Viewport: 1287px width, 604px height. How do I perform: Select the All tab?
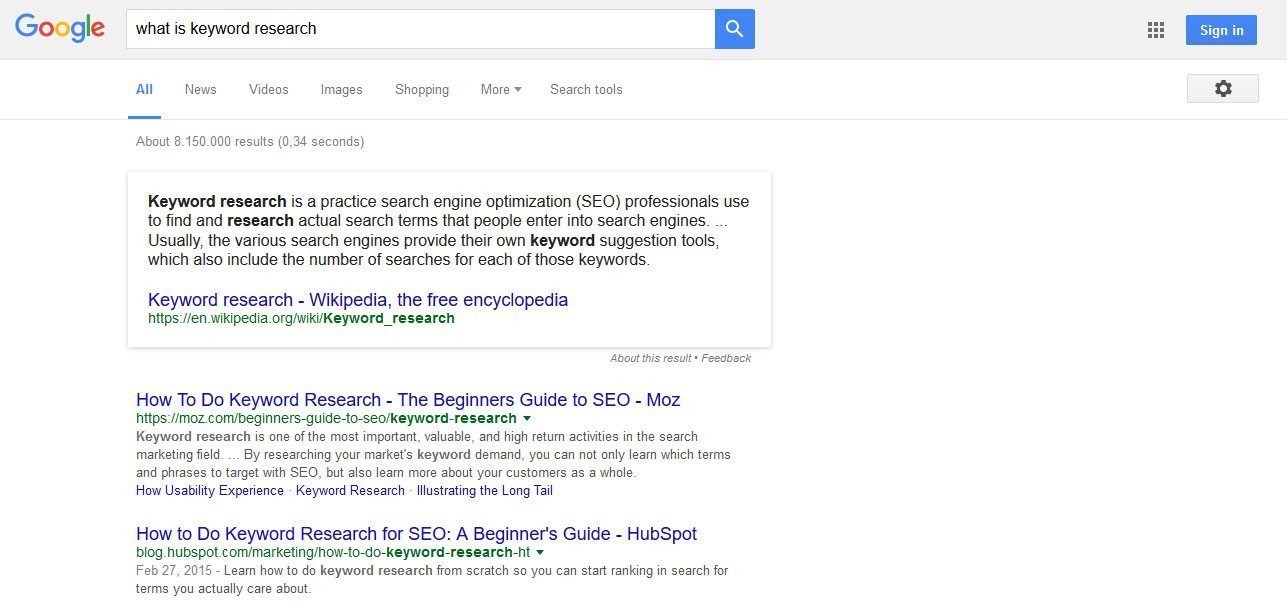click(x=144, y=89)
